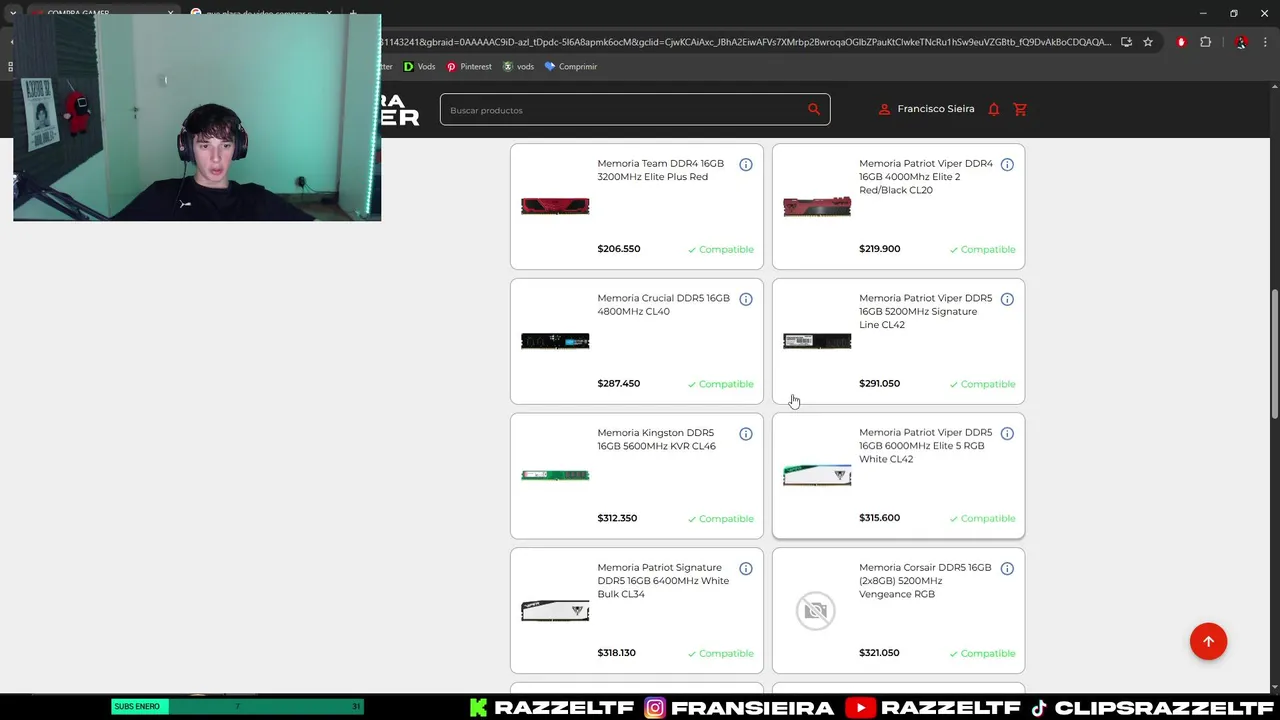The width and height of the screenshot is (1280, 720).
Task: Open the Comprimir bookmark
Action: pyautogui.click(x=570, y=66)
